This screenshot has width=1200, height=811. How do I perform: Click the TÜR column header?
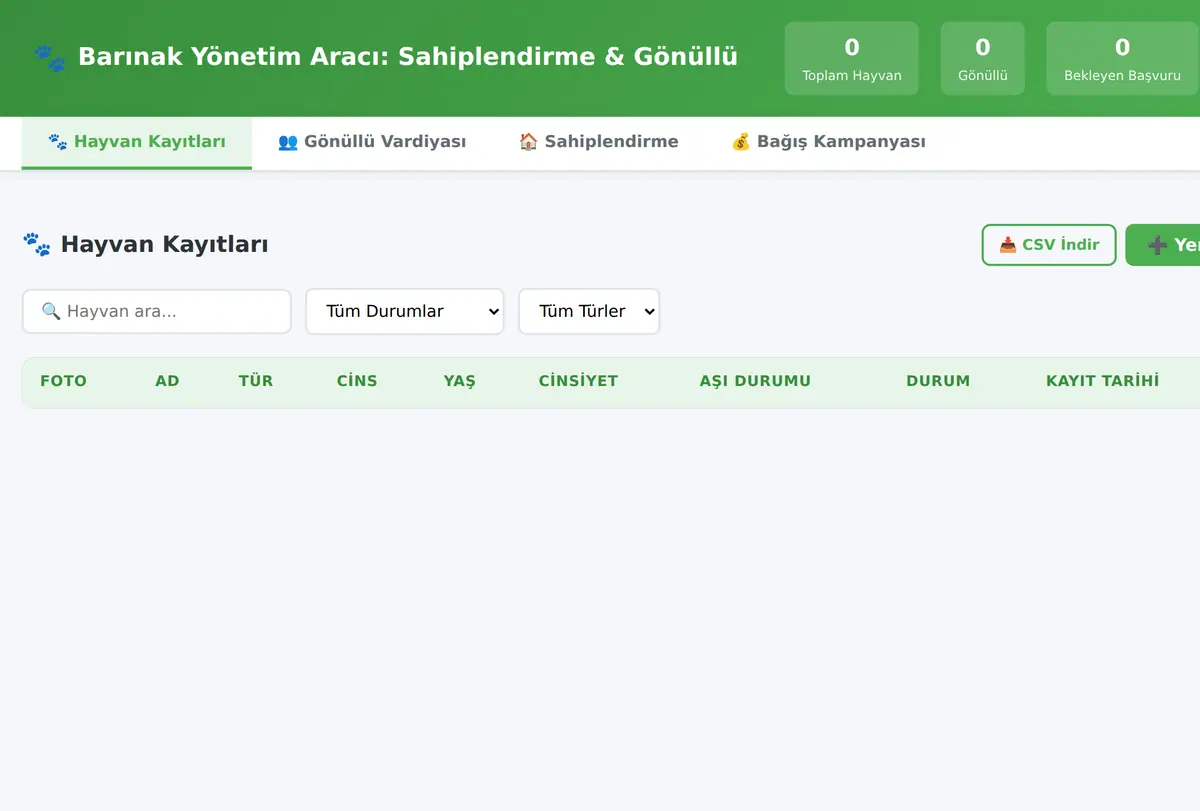click(256, 381)
